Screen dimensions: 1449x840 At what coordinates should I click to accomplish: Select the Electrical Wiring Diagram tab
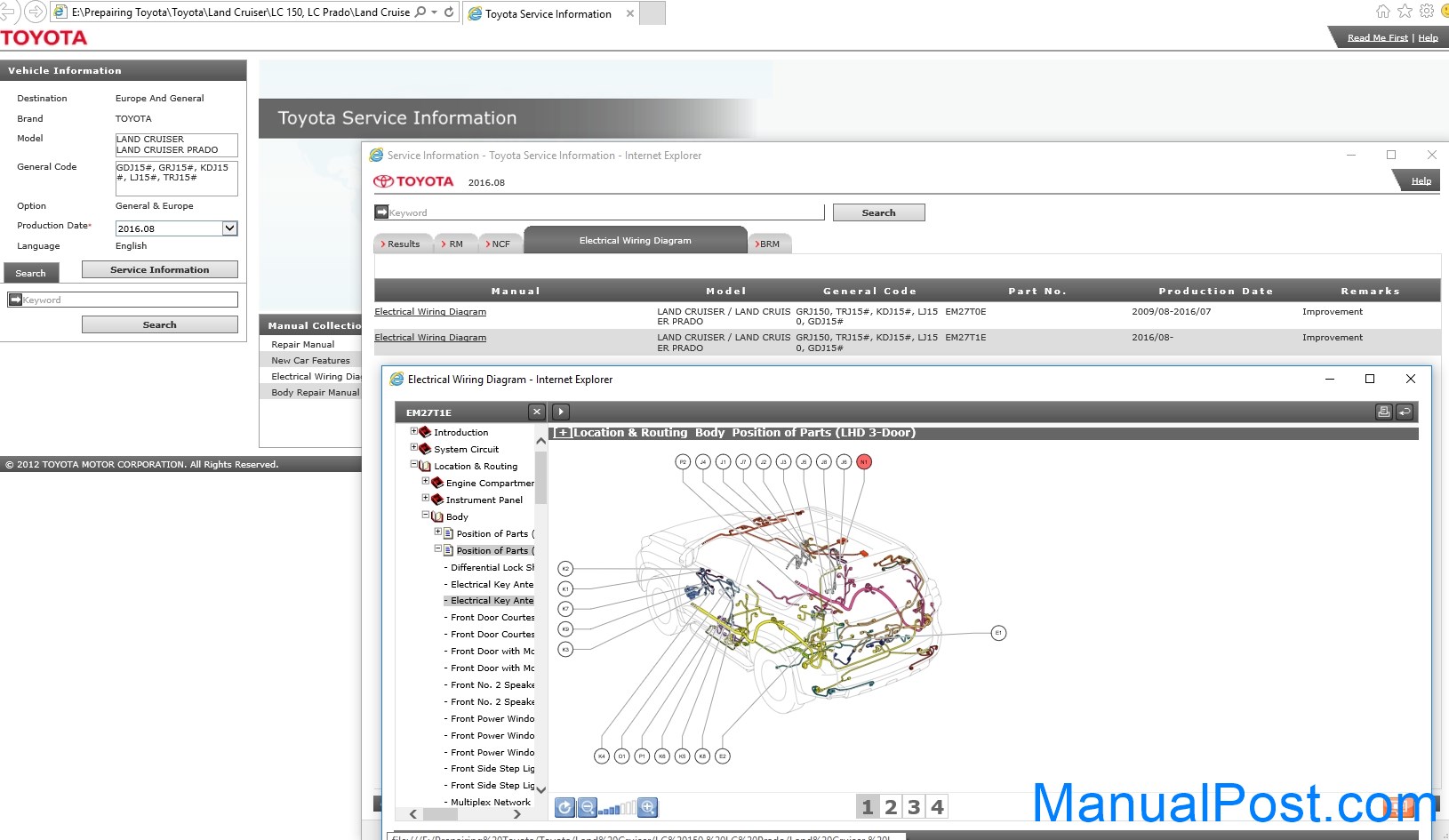click(635, 240)
